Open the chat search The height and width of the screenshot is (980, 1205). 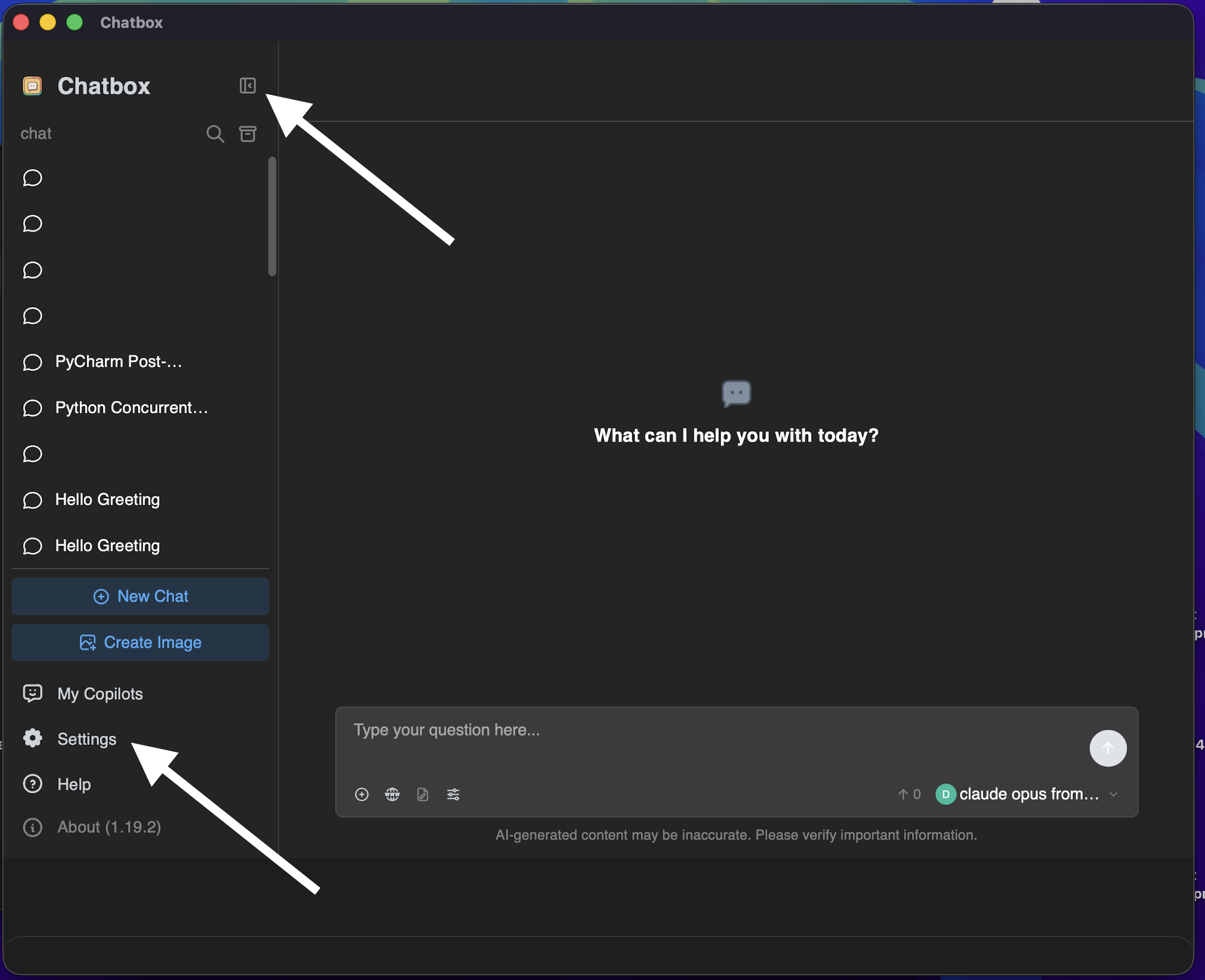click(215, 133)
